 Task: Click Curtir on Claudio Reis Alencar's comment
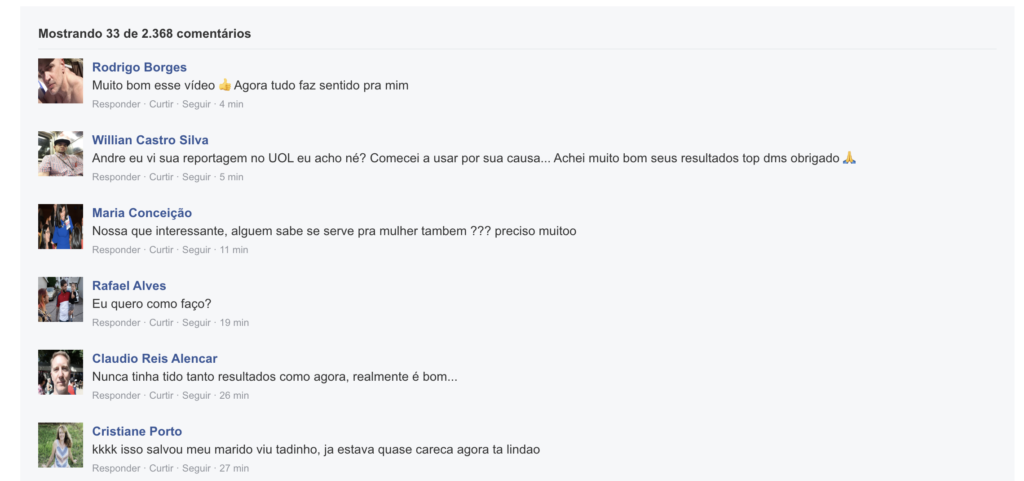161,396
